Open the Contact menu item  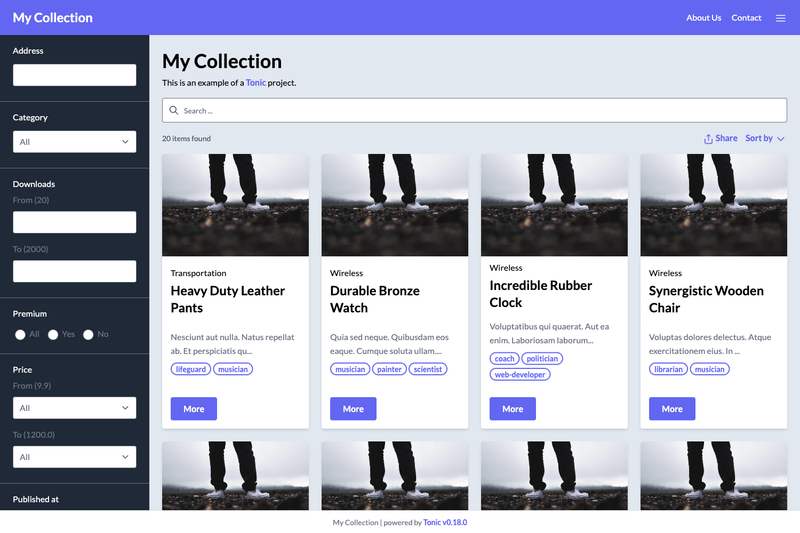[746, 18]
